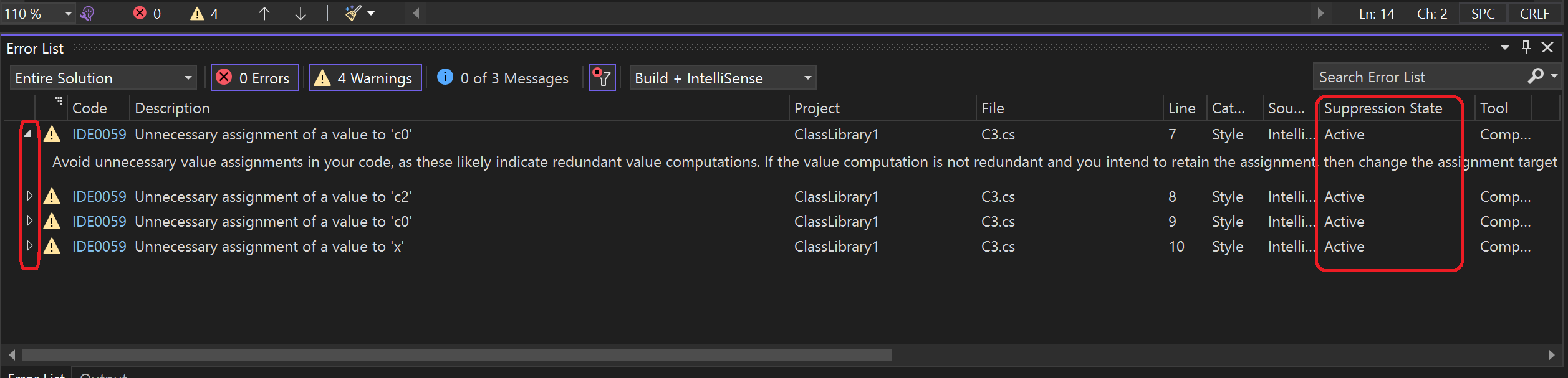Navigate to next issue with down arrow
1568x378 pixels.
coord(300,12)
